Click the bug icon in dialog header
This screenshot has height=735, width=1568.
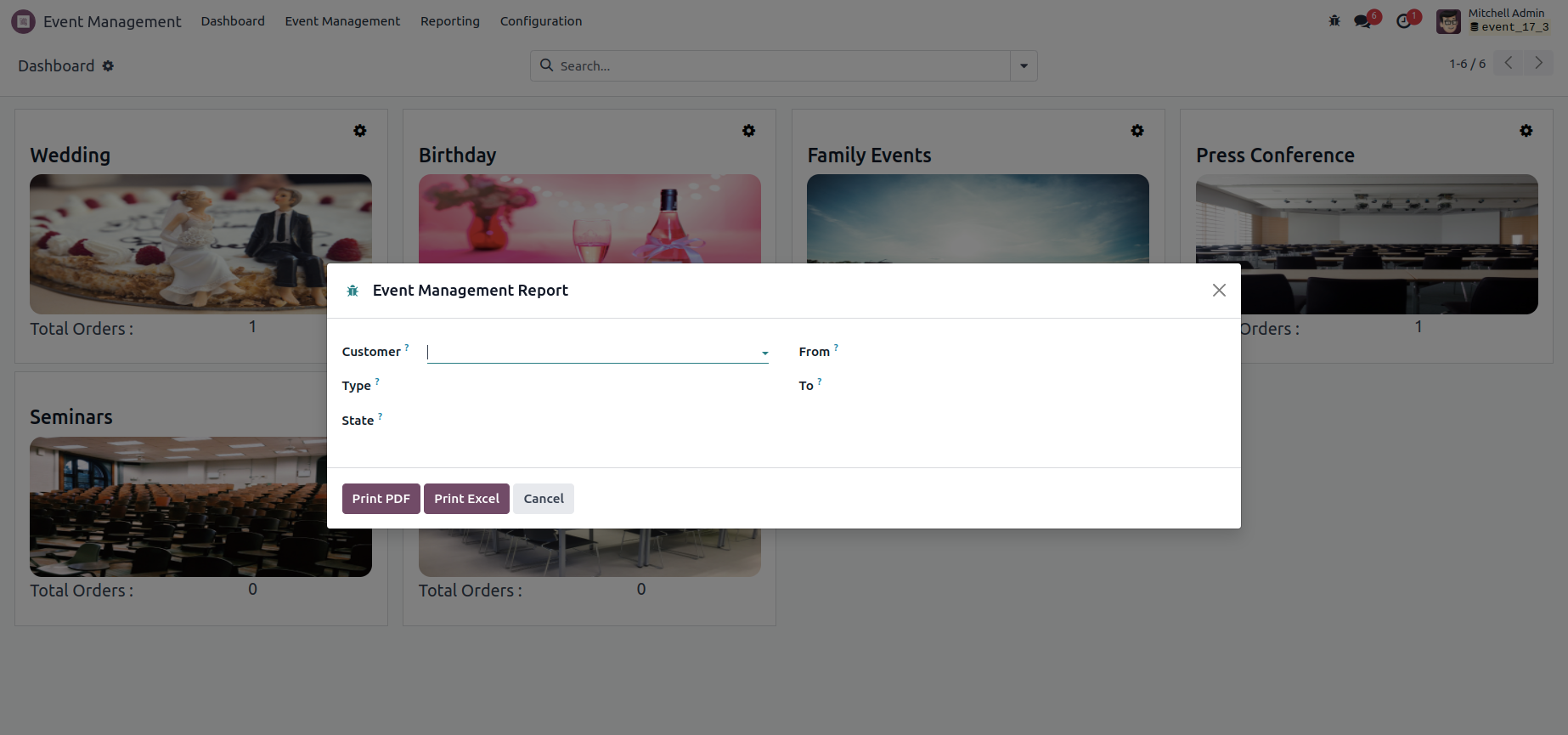click(353, 291)
